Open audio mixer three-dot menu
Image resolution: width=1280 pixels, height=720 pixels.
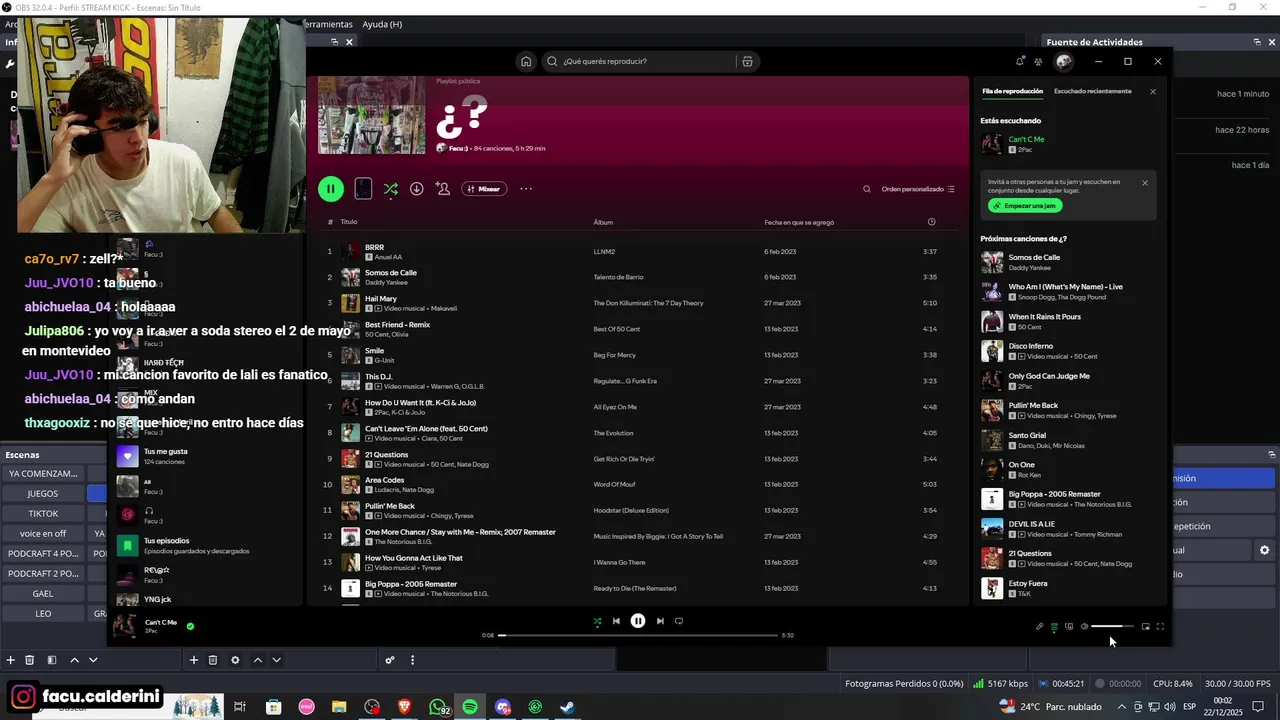click(412, 660)
